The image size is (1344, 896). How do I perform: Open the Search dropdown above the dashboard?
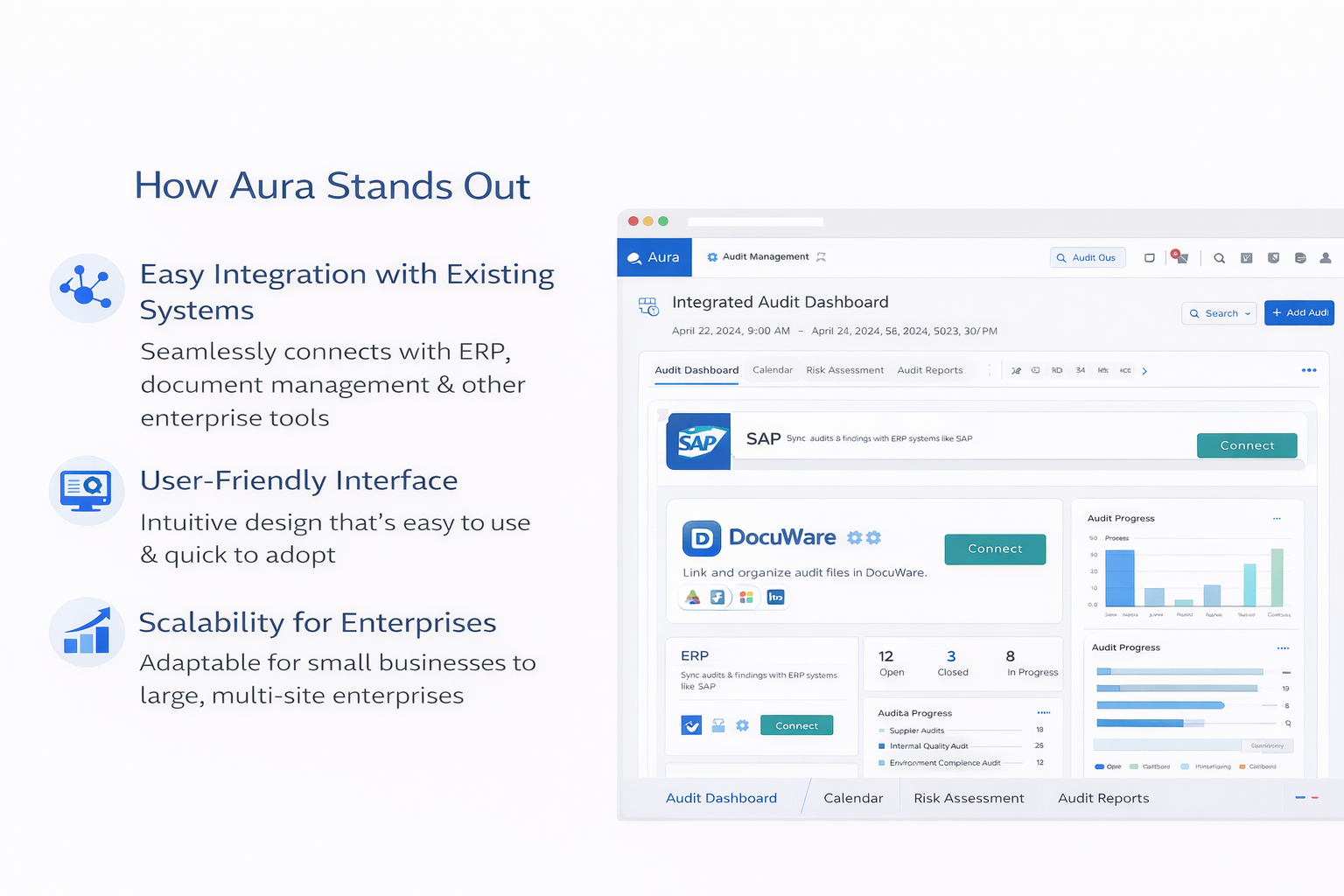click(x=1219, y=312)
